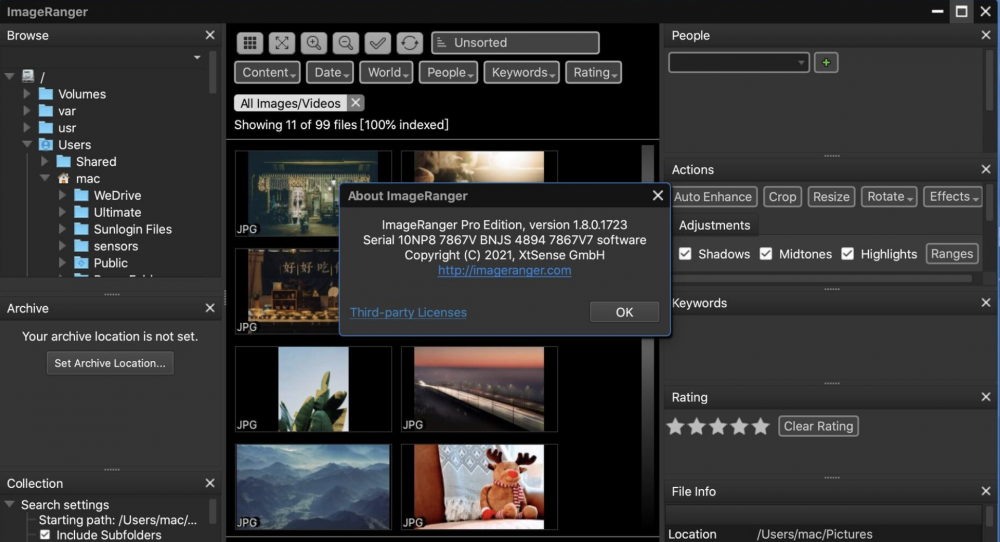Screen dimensions: 1000x542
Task: Open the Third-party Licenses link
Action: click(x=408, y=312)
